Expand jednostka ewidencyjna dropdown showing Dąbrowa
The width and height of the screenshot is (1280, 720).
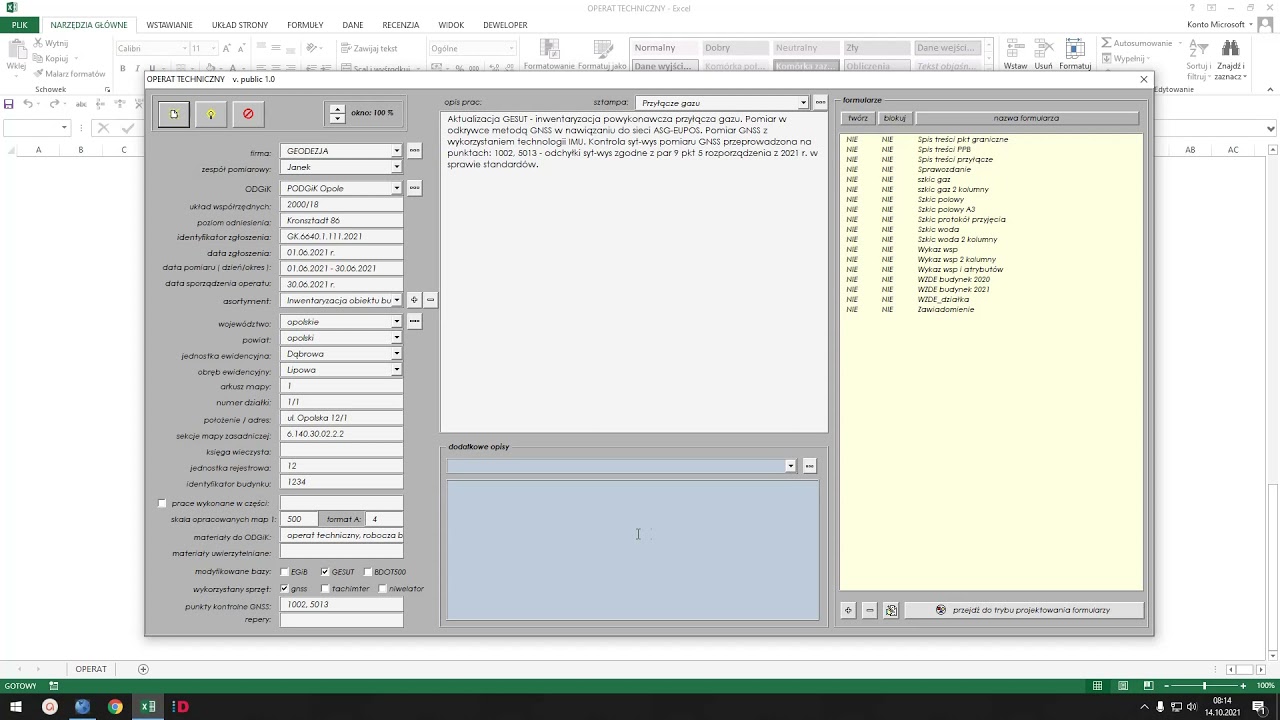click(x=397, y=354)
